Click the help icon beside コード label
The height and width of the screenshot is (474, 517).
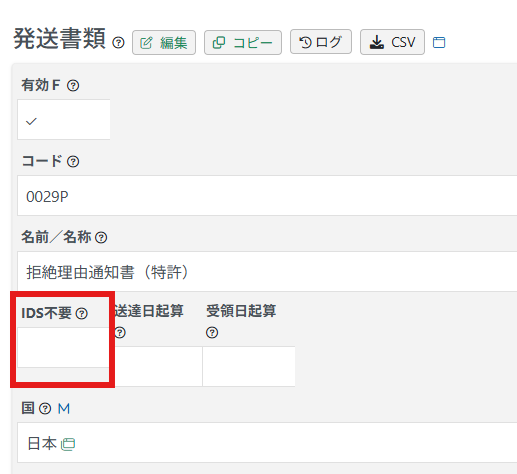[73, 162]
